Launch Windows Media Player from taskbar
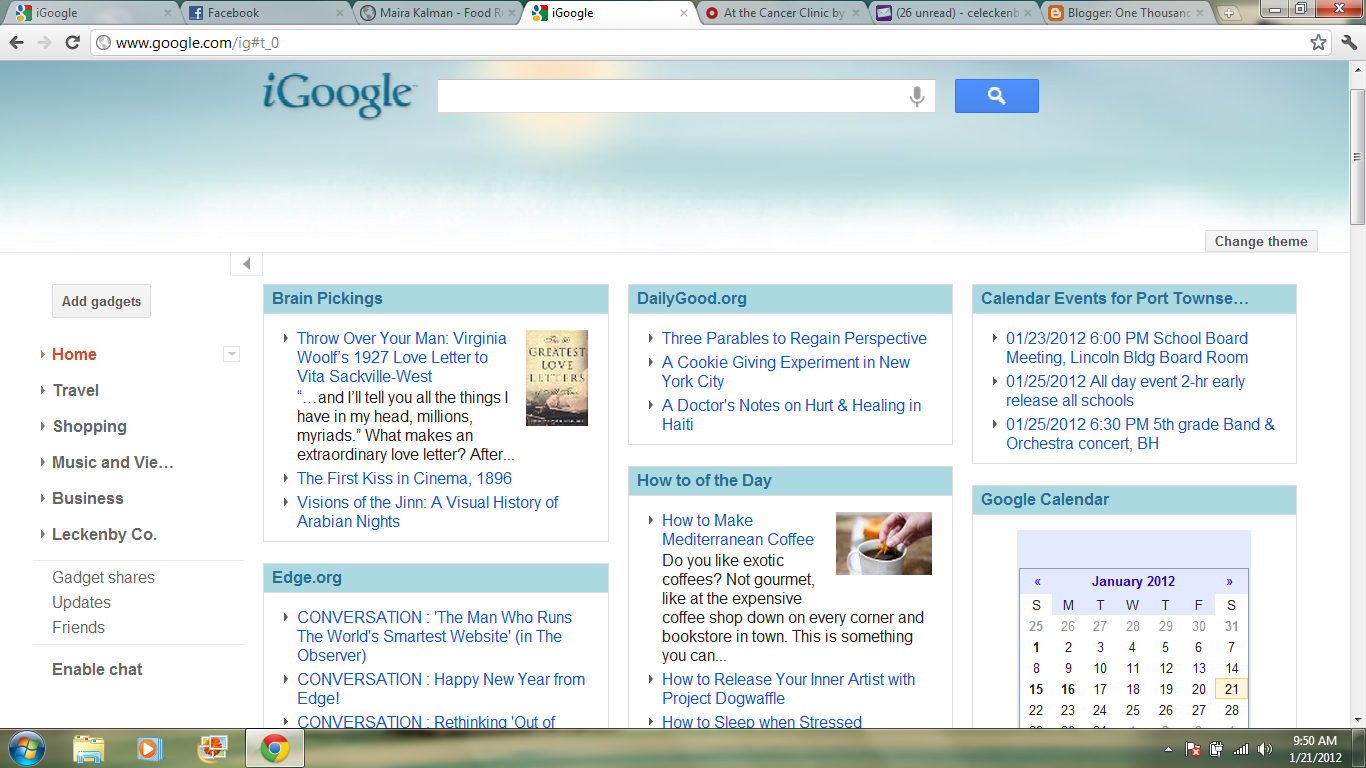Viewport: 1366px width, 768px height. (150, 748)
